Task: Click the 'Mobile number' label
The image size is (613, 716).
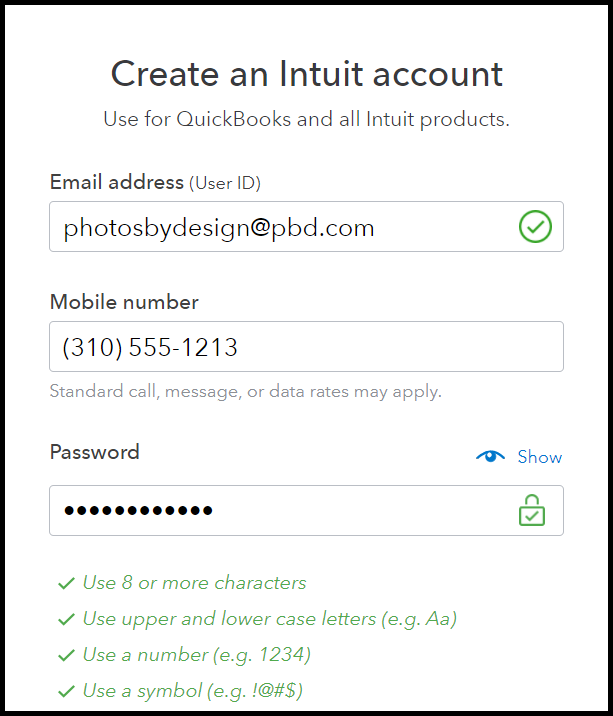Action: coord(124,302)
